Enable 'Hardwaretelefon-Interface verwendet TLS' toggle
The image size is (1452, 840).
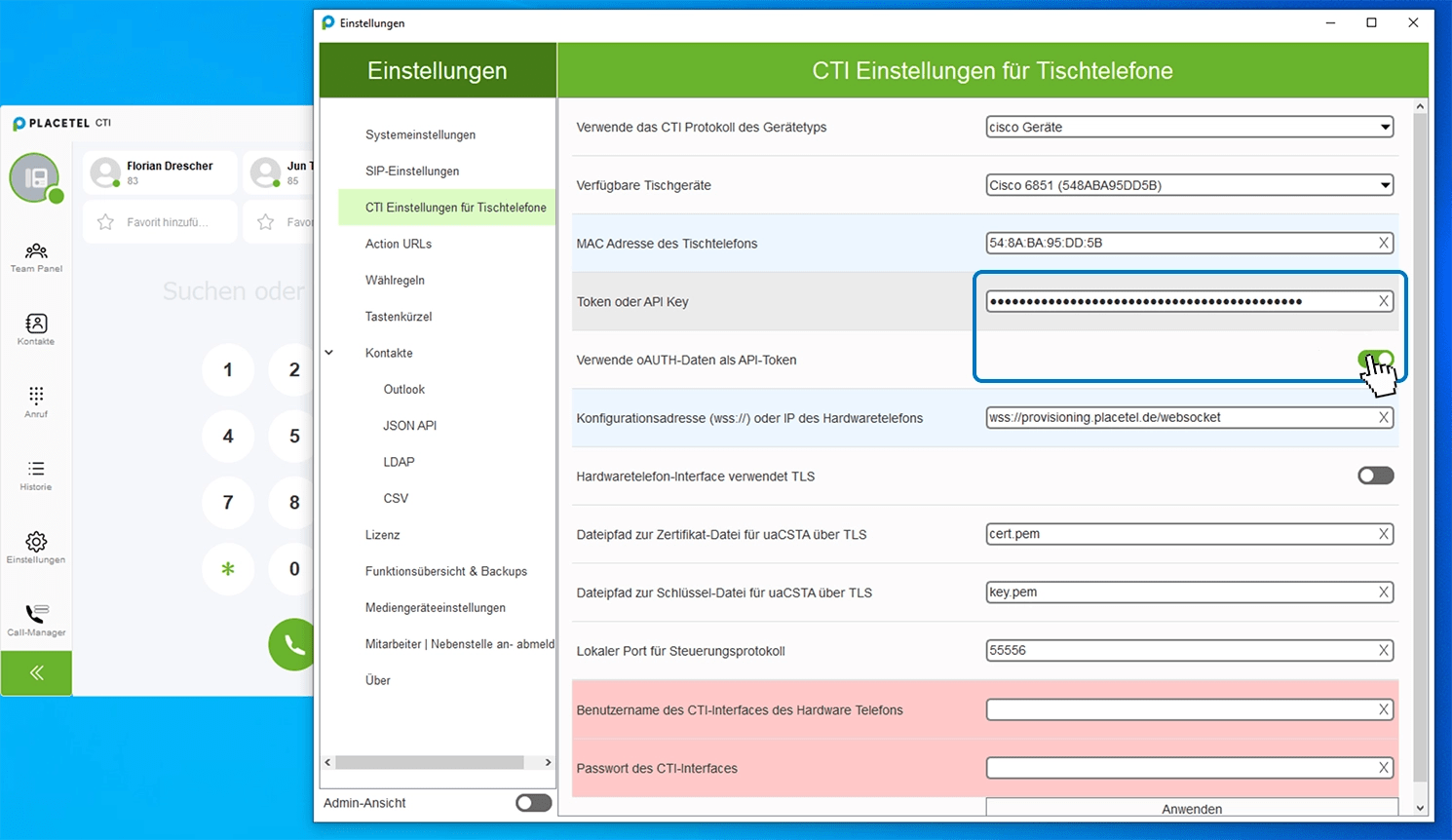point(1376,476)
